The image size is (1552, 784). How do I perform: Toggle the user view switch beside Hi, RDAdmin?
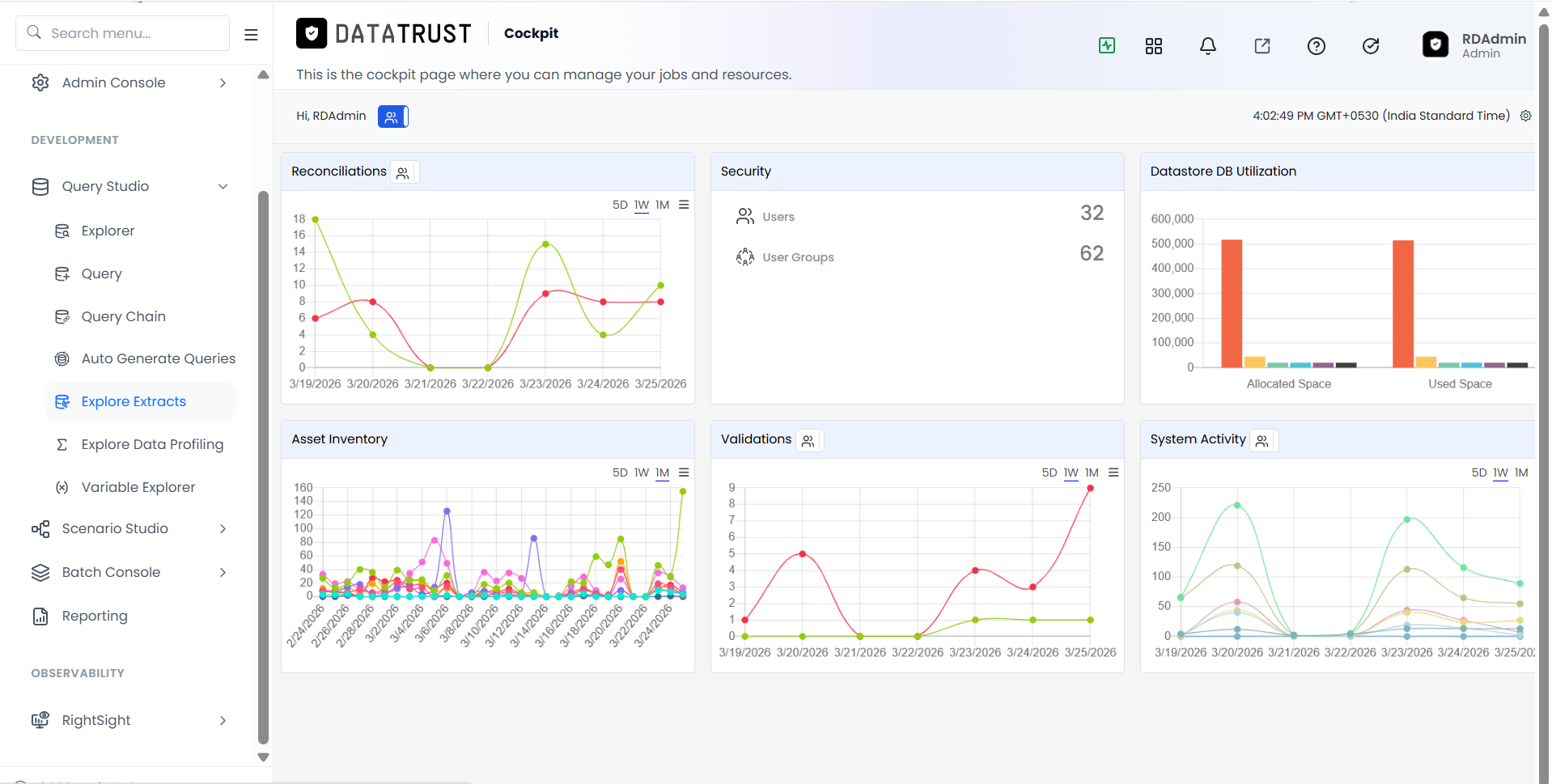click(393, 117)
